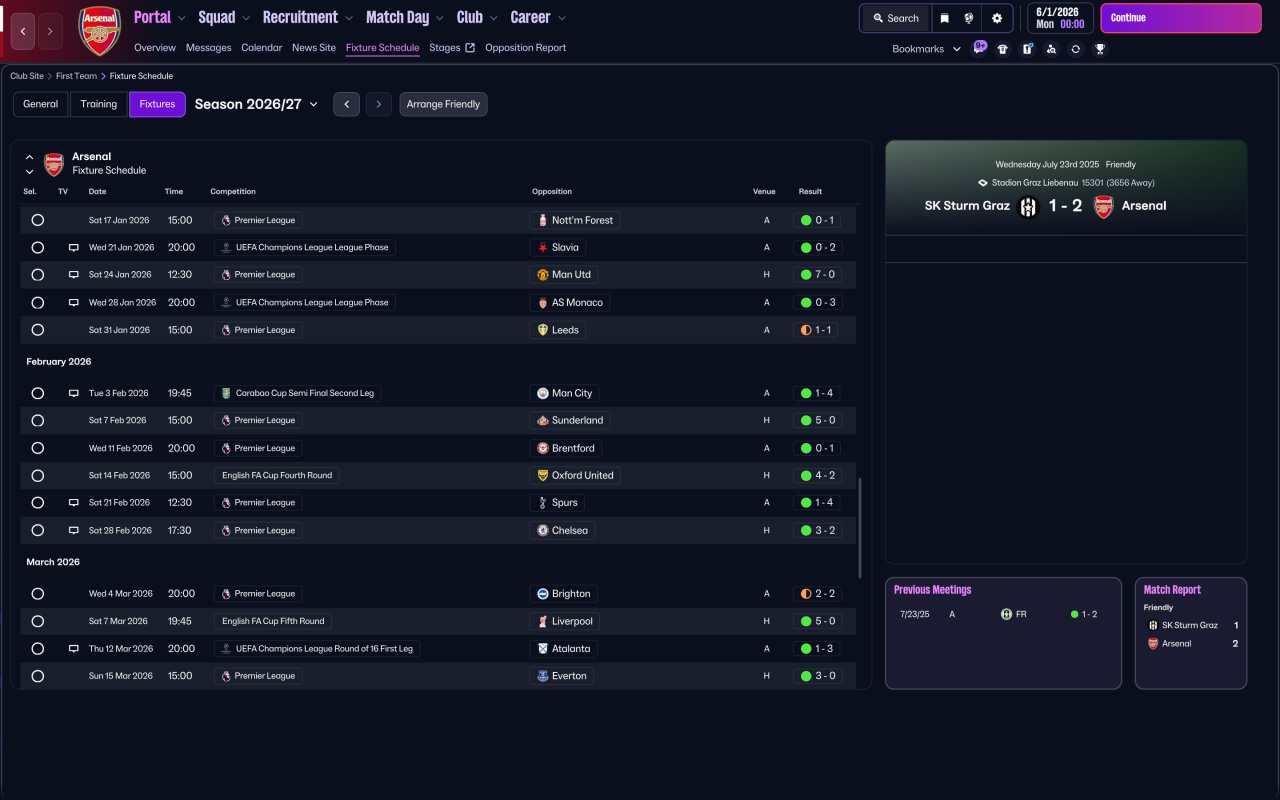The width and height of the screenshot is (1280, 800).
Task: Open the bookmark icon next to Search
Action: (x=944, y=18)
